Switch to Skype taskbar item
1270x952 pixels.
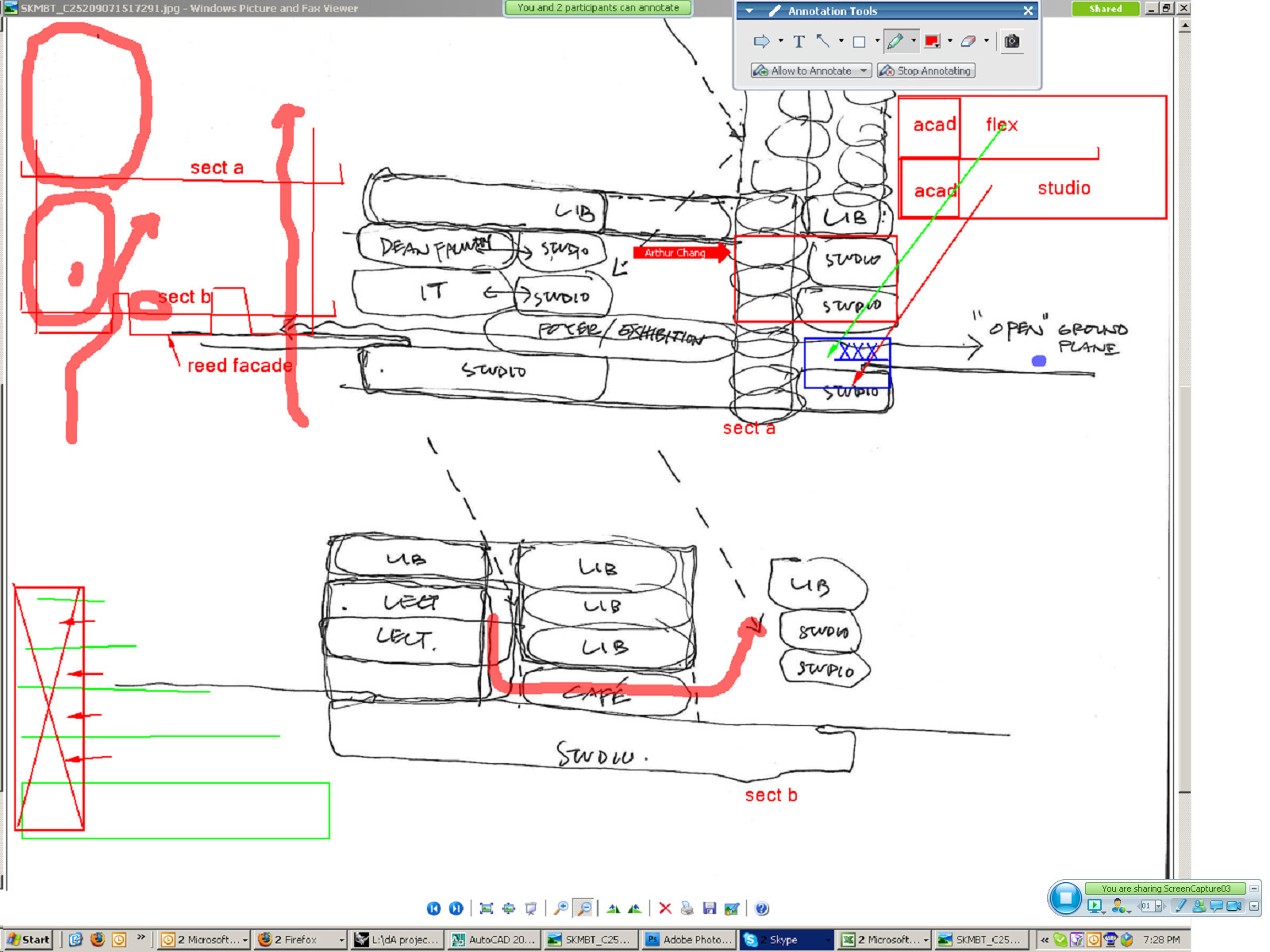(787, 939)
